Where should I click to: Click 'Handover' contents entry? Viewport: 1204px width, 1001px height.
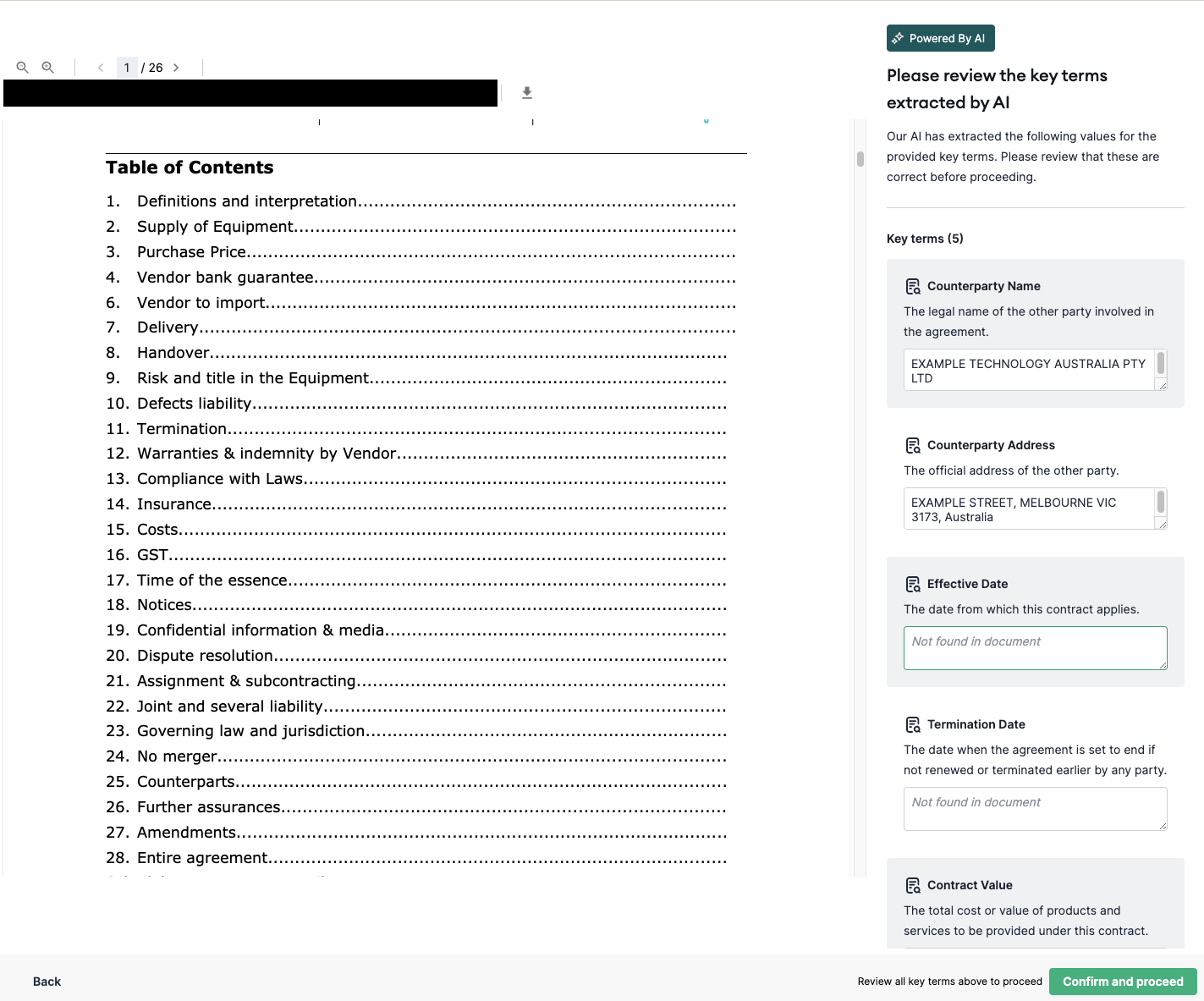[416, 353]
